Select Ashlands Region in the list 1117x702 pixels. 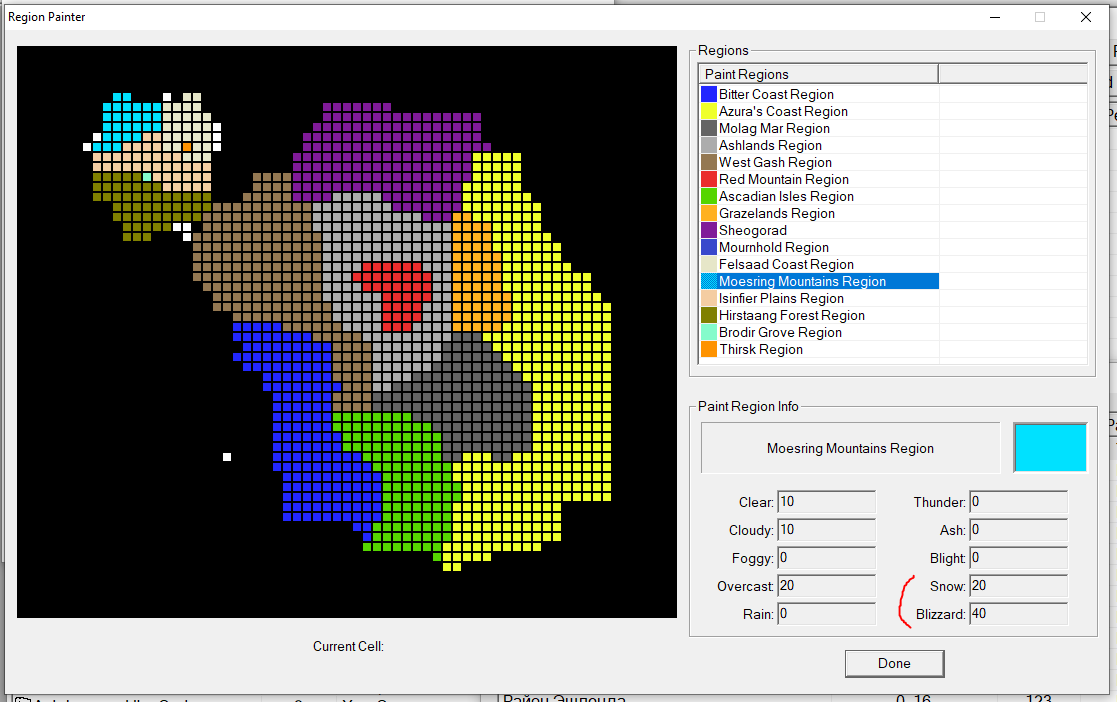pyautogui.click(x=770, y=145)
